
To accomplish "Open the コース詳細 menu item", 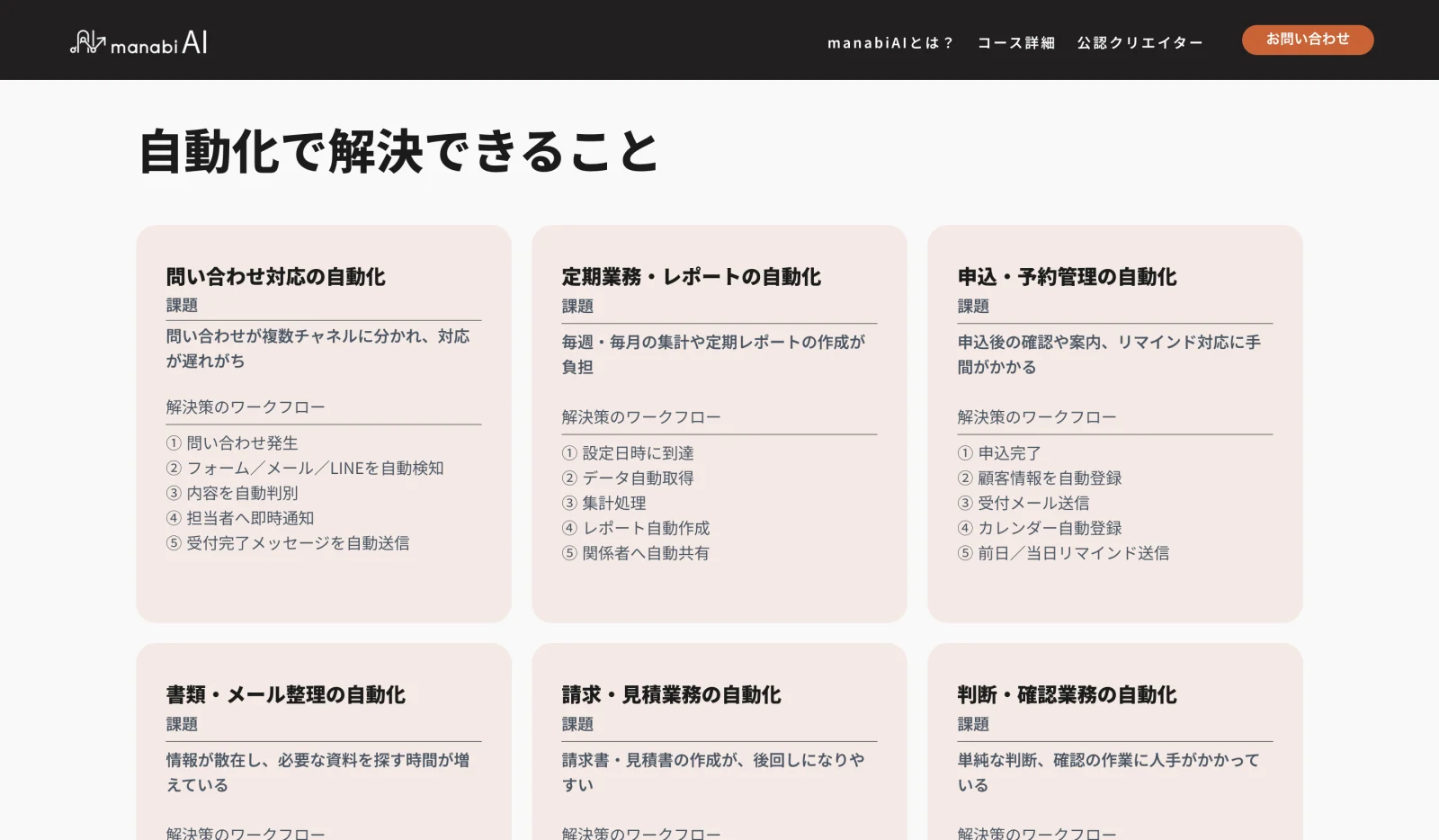I will tap(1016, 42).
